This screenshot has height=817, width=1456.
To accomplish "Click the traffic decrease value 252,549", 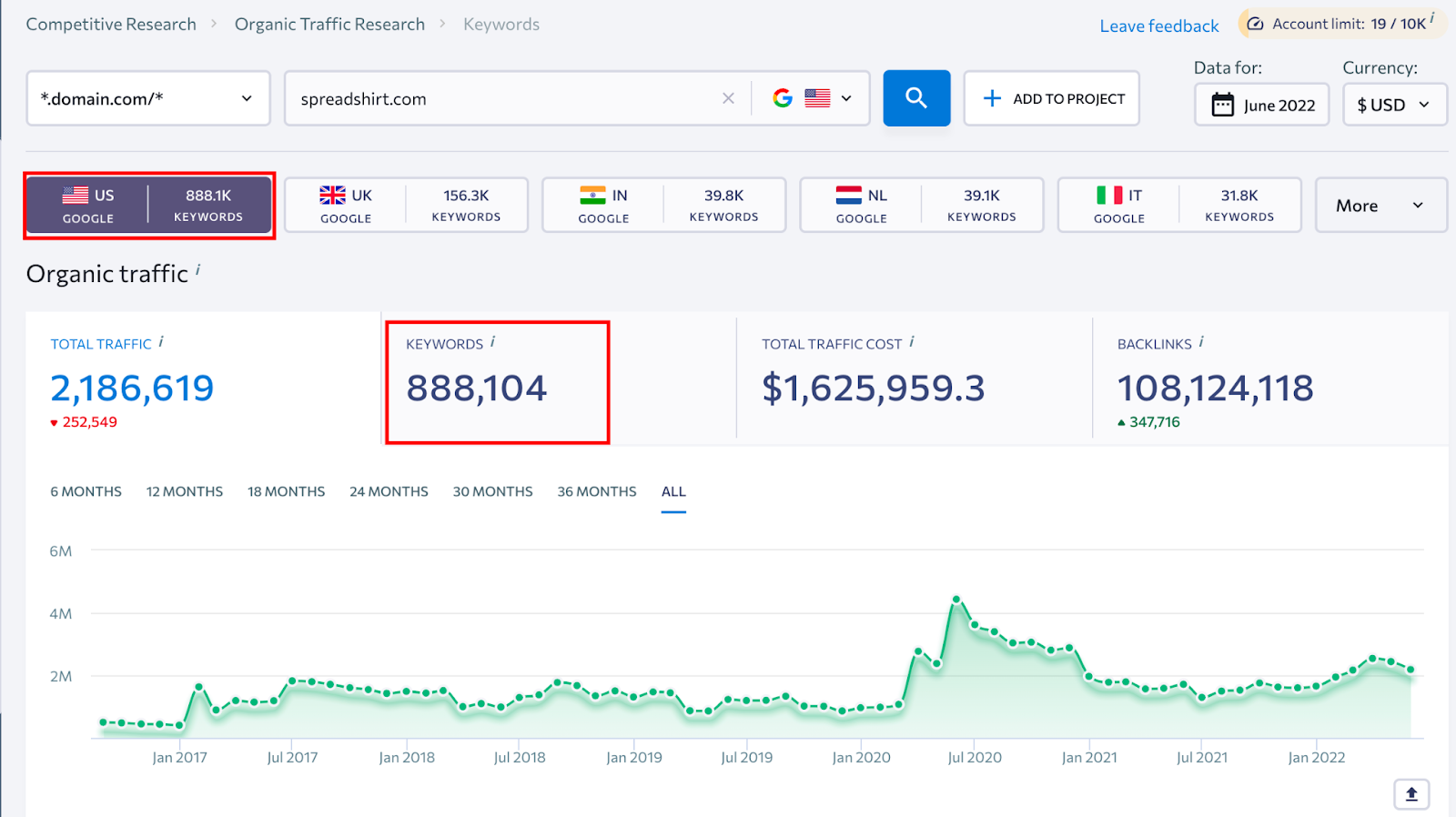I will pos(90,422).
